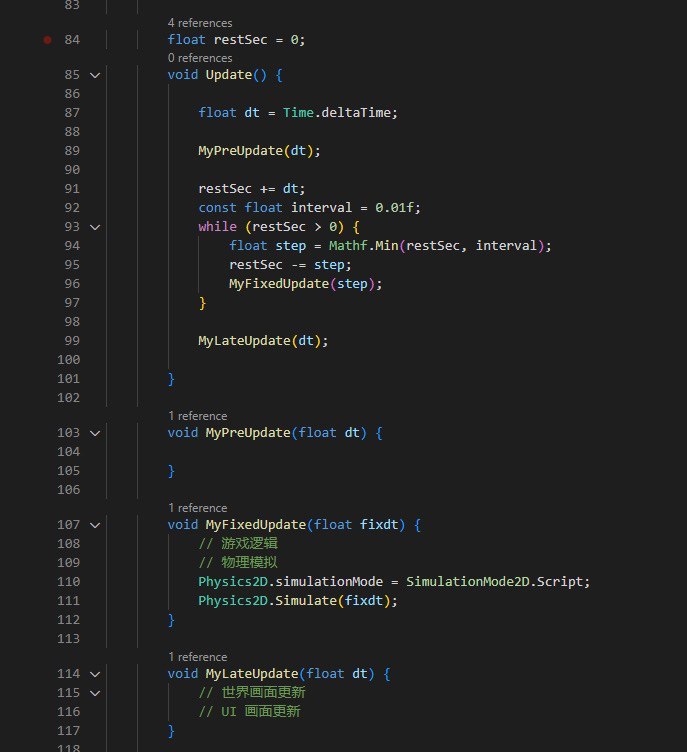Click the '// UI 画面更新' comment
The height and width of the screenshot is (752, 687).
click(249, 712)
